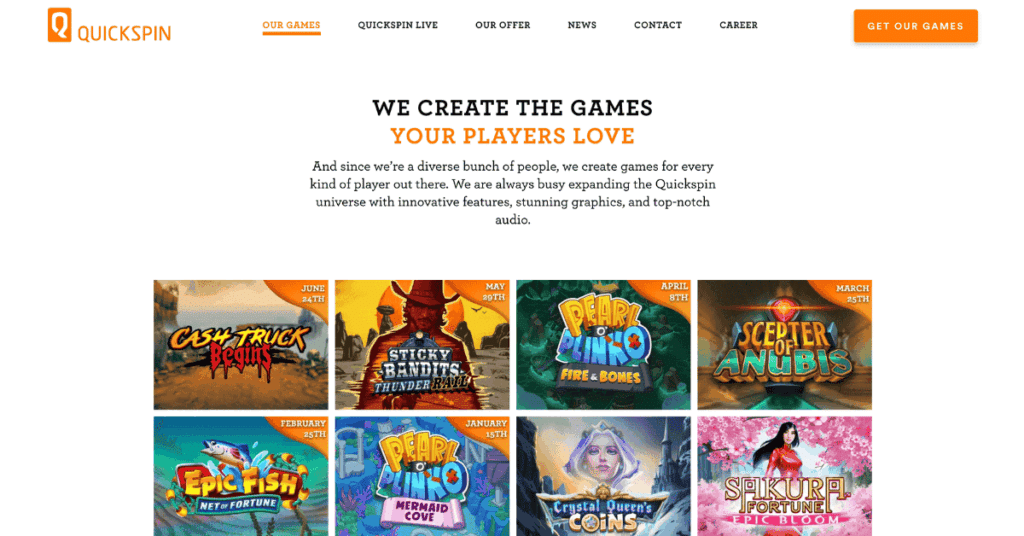Go to Quickspin Live page

(x=398, y=25)
